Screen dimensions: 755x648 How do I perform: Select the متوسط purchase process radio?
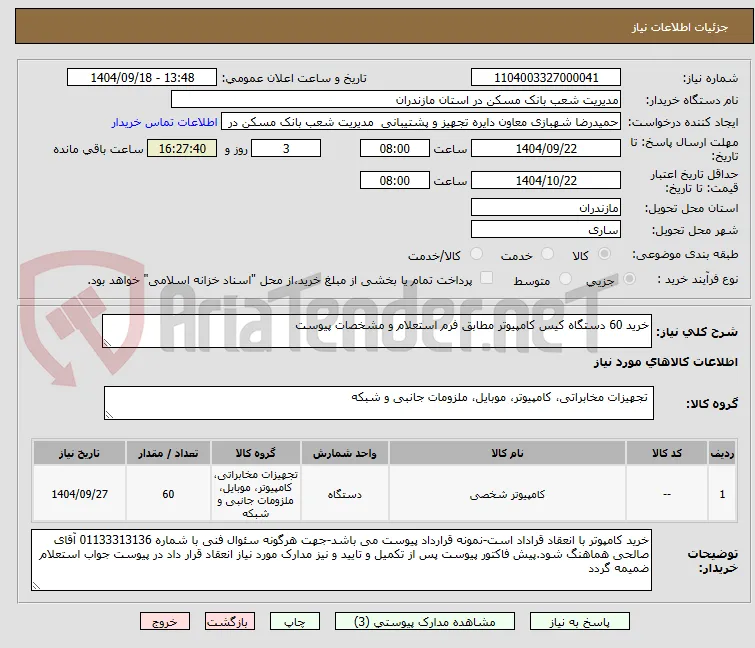pyautogui.click(x=565, y=279)
